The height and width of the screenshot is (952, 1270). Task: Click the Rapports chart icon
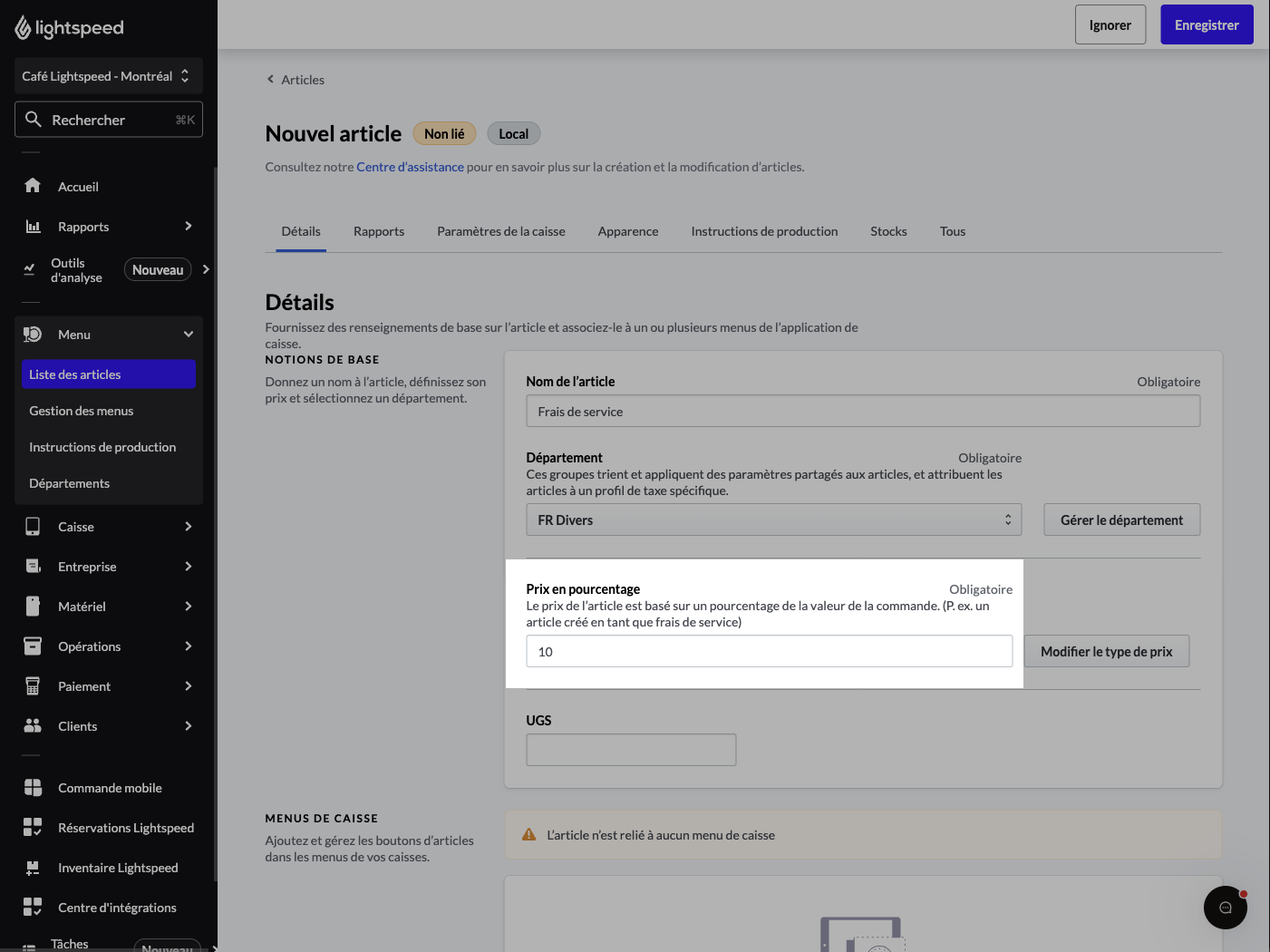click(33, 226)
